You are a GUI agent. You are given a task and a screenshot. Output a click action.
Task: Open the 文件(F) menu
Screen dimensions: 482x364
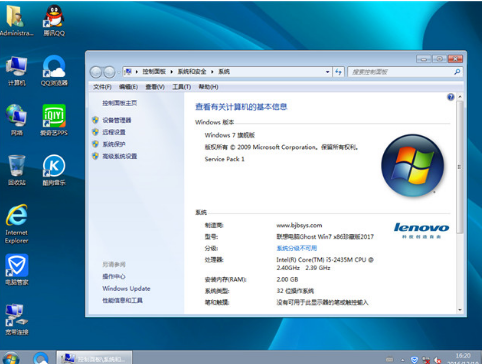click(102, 87)
